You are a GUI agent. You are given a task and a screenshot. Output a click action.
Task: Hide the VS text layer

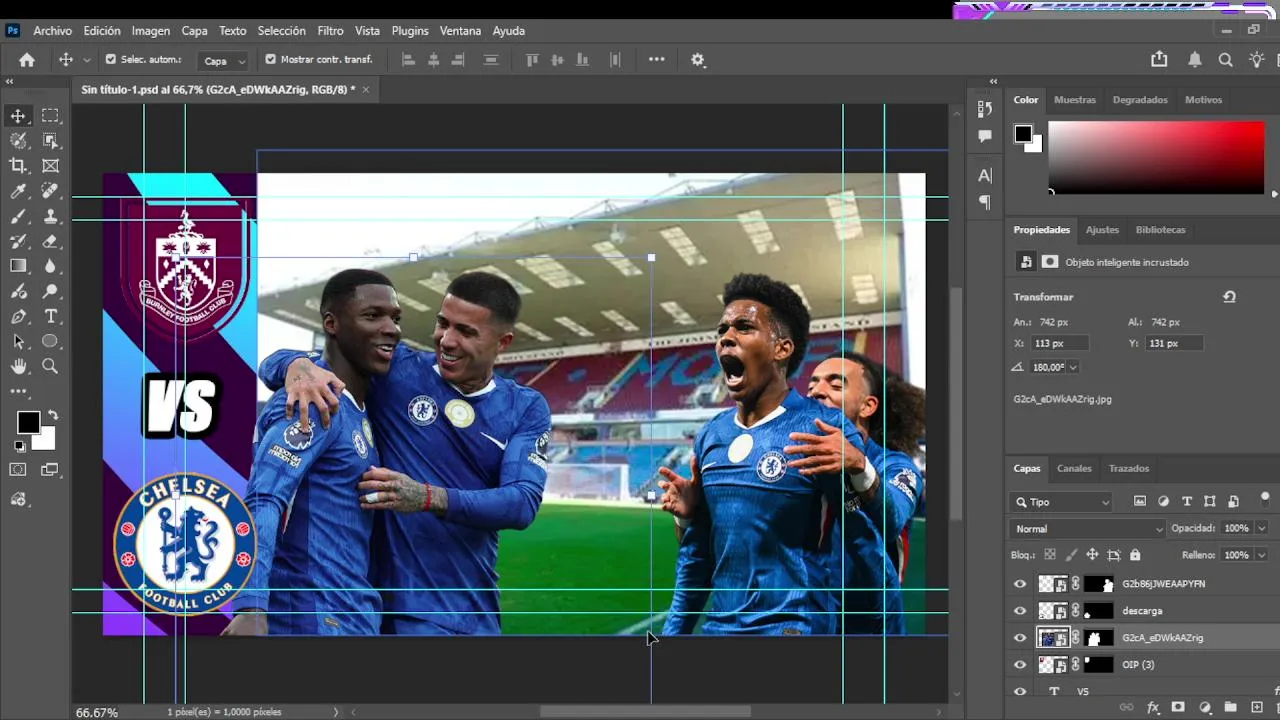(x=1020, y=691)
